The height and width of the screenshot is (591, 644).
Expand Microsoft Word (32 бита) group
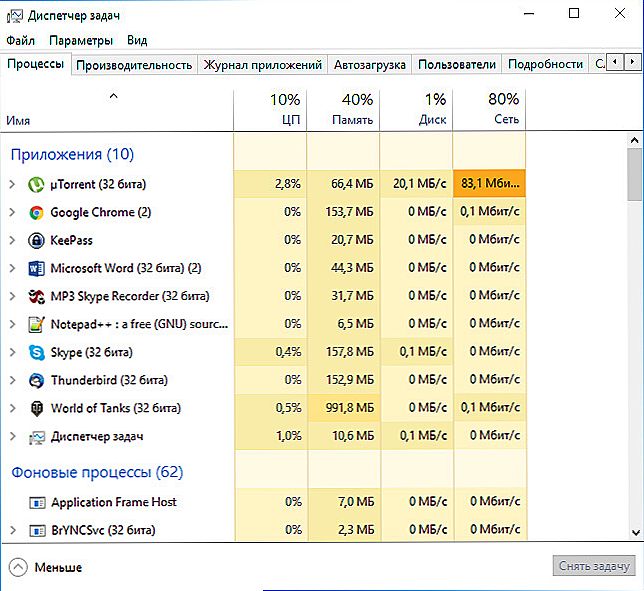12,268
